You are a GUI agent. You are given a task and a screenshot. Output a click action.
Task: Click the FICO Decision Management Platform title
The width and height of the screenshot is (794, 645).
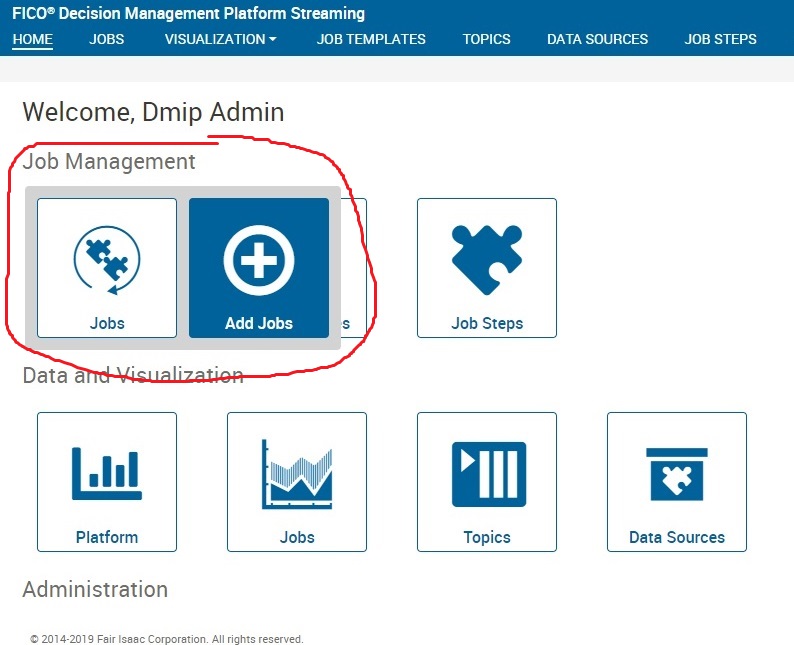(x=188, y=14)
